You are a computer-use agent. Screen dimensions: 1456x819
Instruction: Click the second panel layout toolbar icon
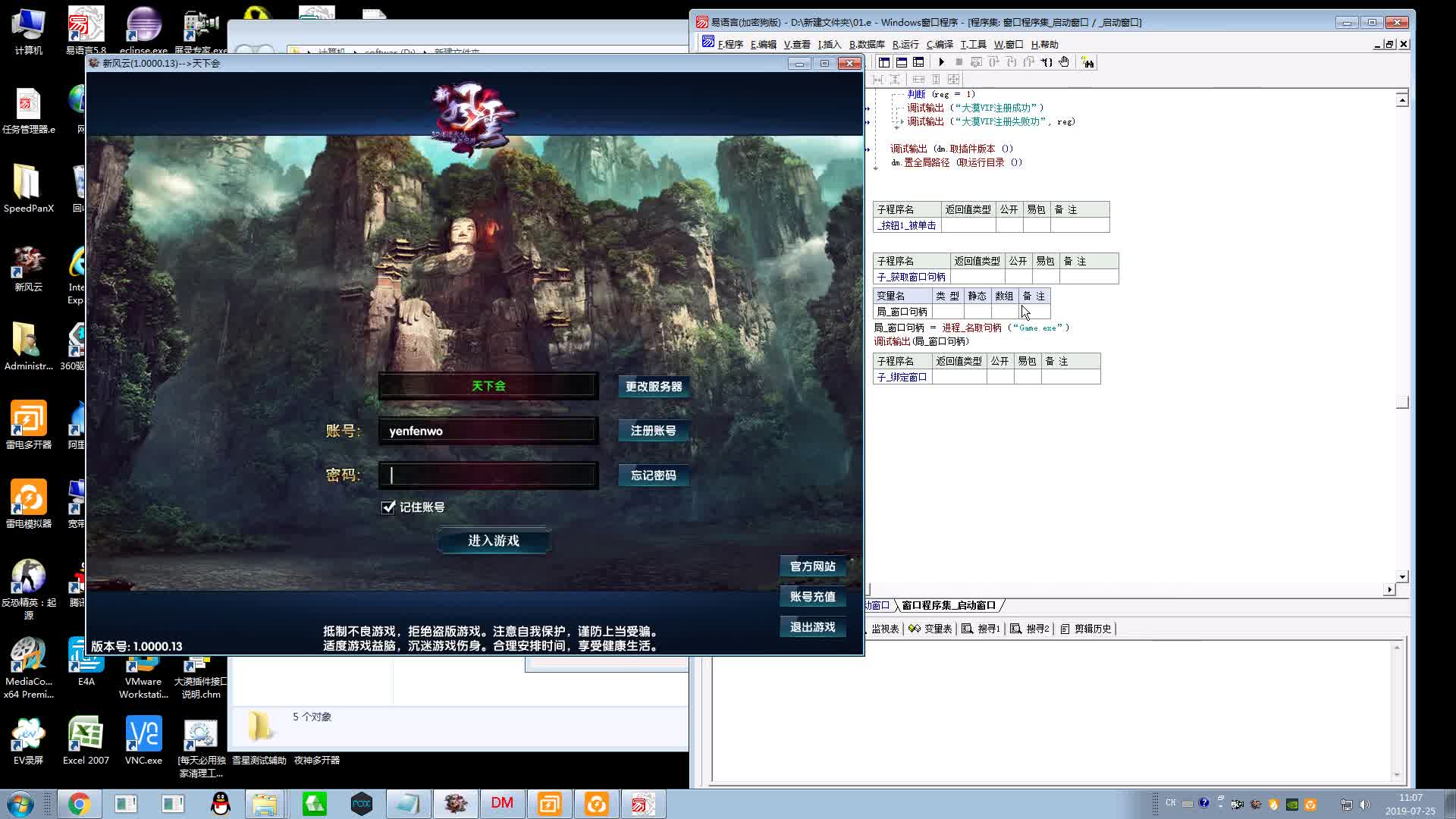[902, 62]
